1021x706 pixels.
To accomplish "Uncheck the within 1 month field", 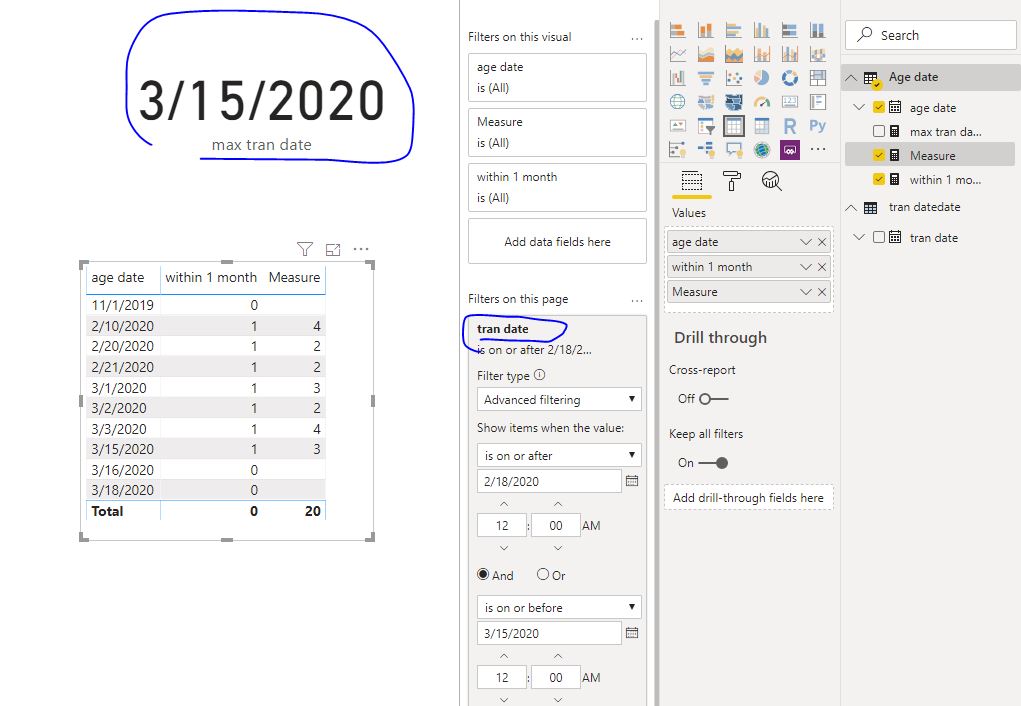I will click(878, 179).
